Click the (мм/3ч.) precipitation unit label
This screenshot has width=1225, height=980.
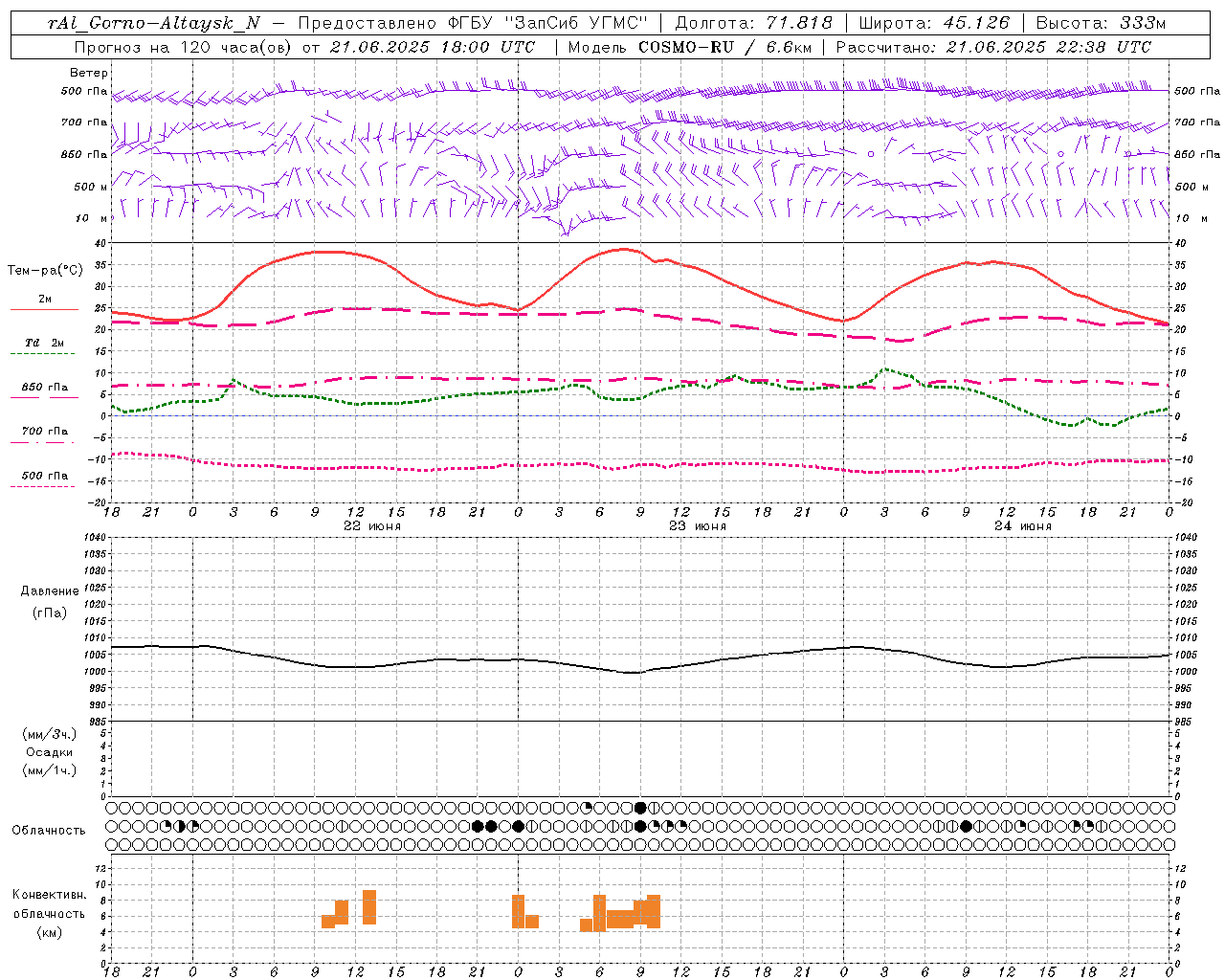click(50, 734)
